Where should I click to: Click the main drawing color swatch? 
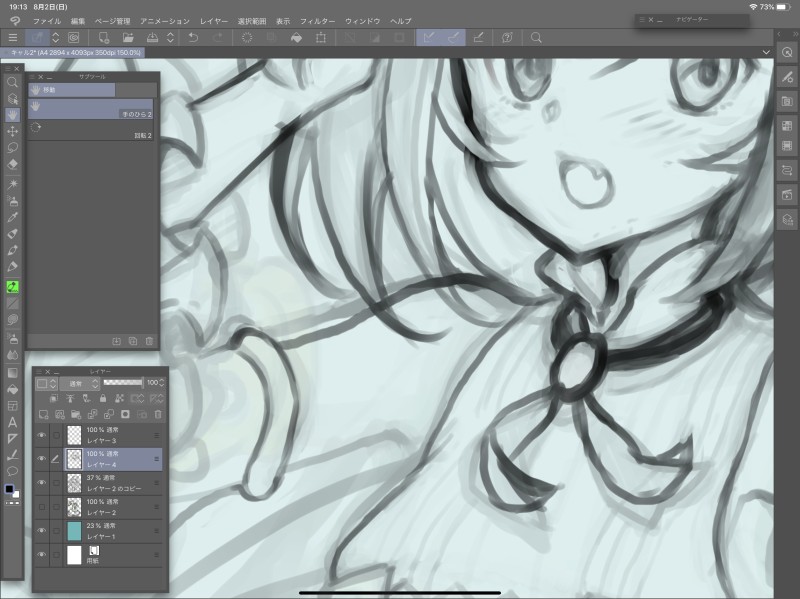tap(9, 489)
